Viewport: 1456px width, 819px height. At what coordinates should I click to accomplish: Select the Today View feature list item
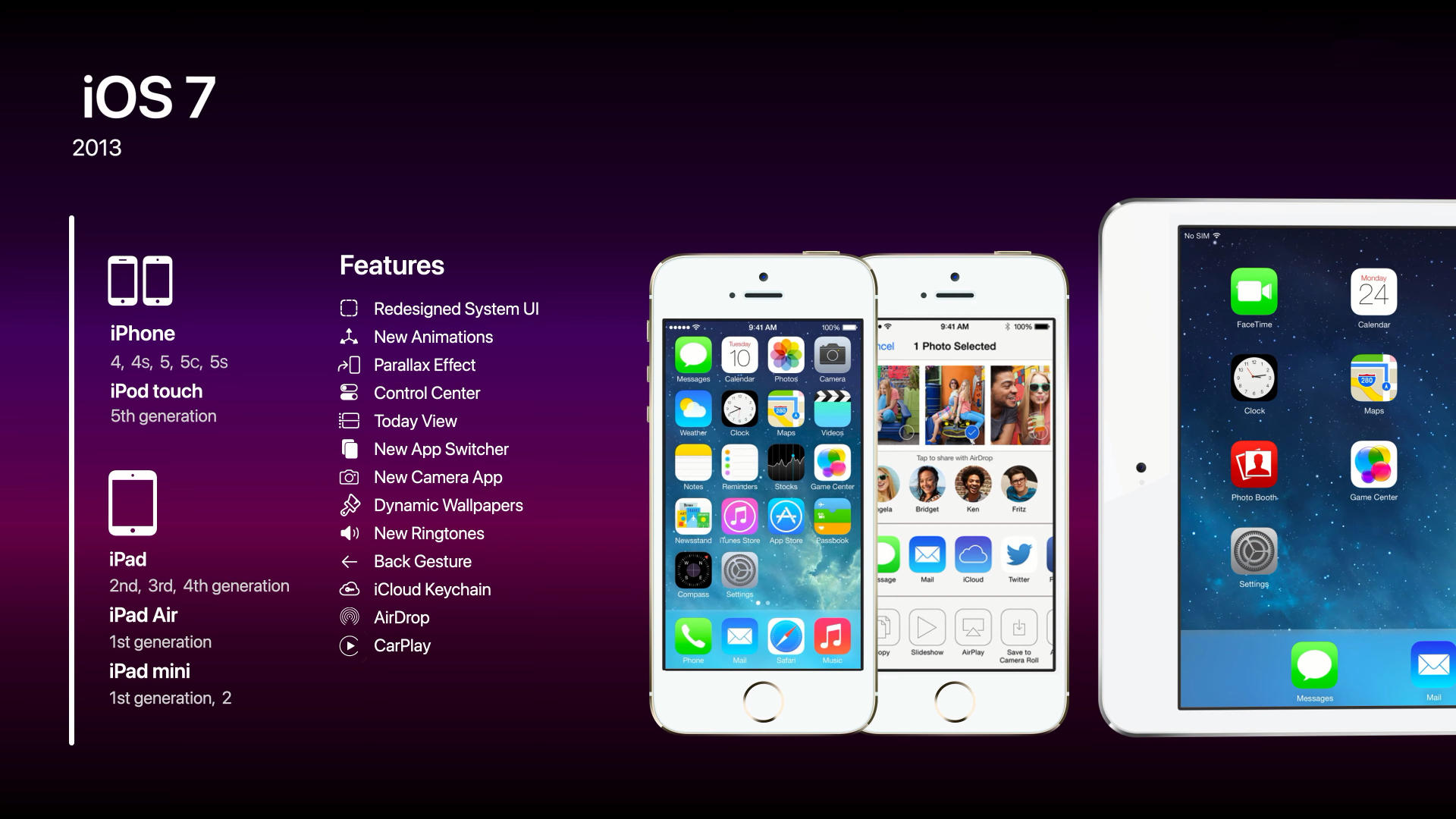coord(415,421)
